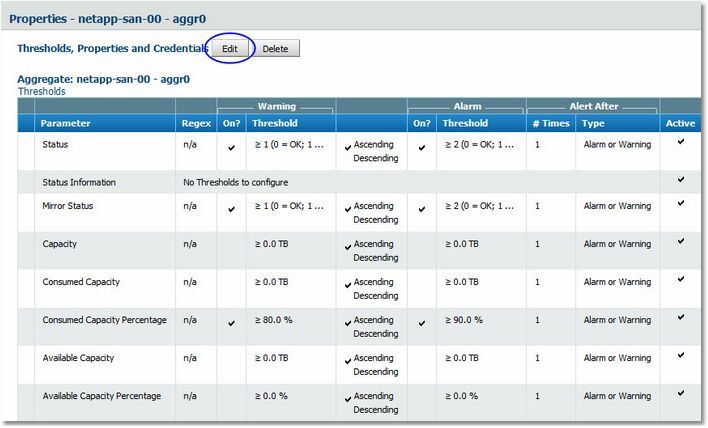Click Capacity row warning threshold '≥ 0.0 TB'

pyautogui.click(x=271, y=244)
